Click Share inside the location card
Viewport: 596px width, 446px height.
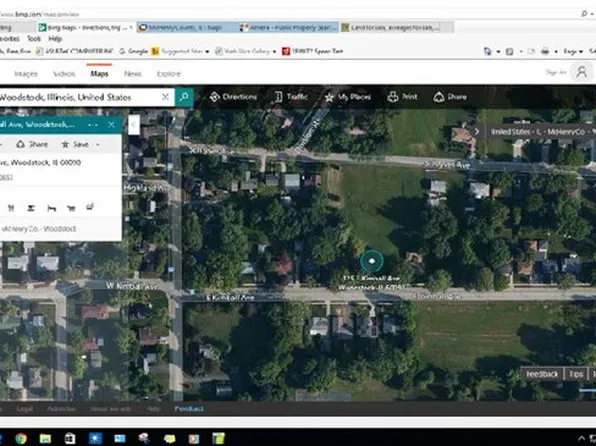coord(32,144)
